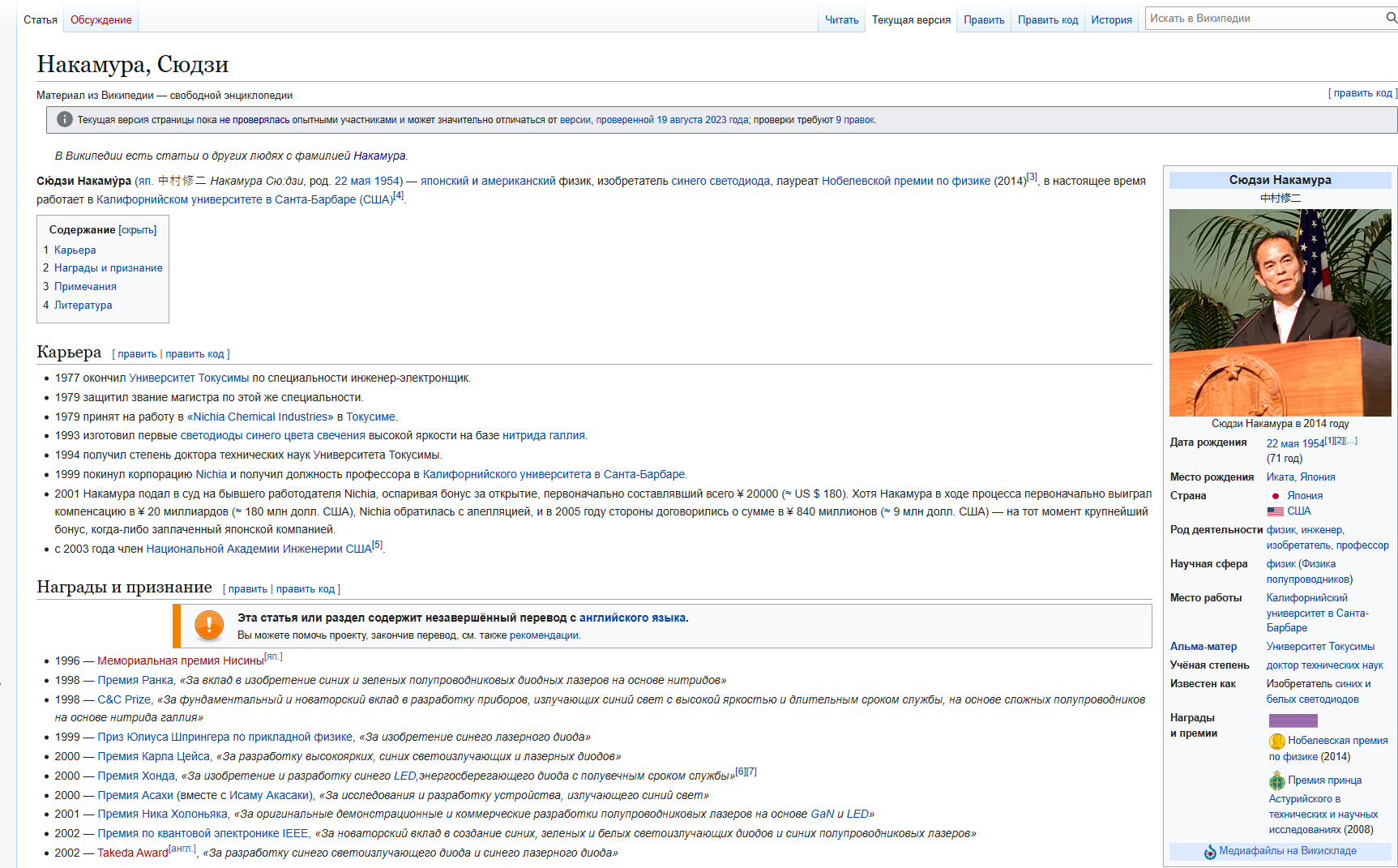Screen dimensions: 1398x868
Task: Open the 22 мая link in intro
Action: pyautogui.click(x=353, y=182)
